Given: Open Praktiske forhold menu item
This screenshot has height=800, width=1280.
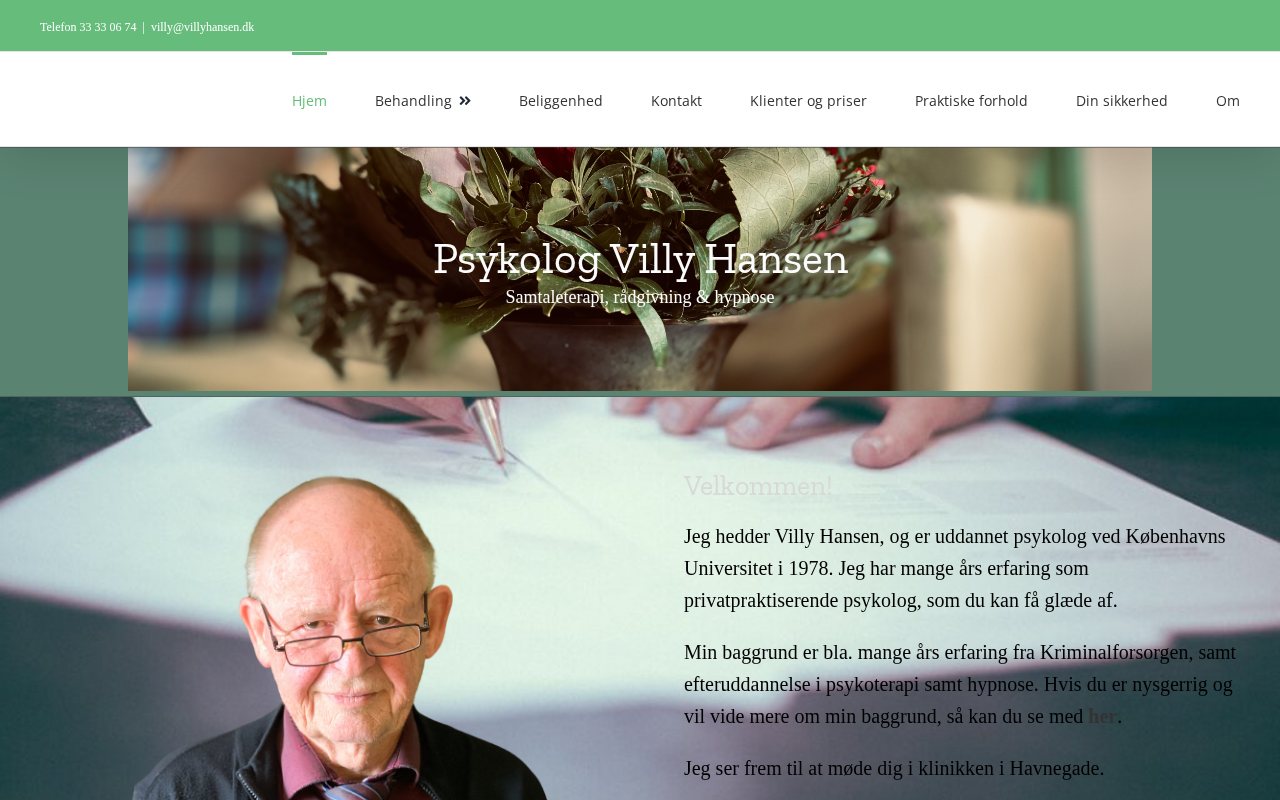Looking at the screenshot, I should pyautogui.click(x=971, y=101).
